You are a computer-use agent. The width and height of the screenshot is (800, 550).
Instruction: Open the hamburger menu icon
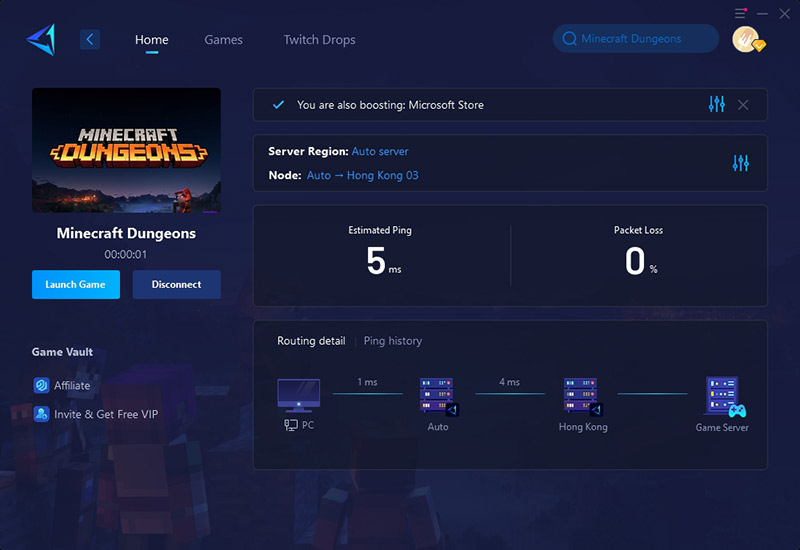click(740, 14)
